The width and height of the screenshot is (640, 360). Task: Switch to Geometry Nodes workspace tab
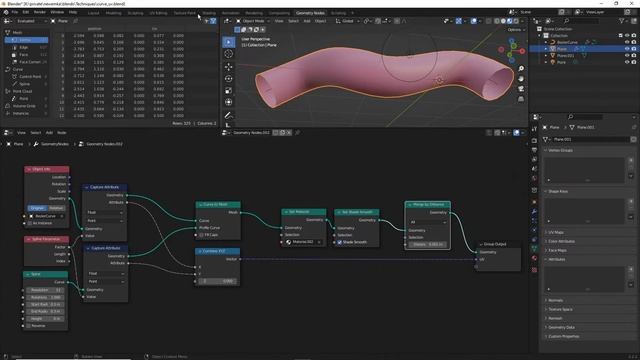click(x=310, y=13)
